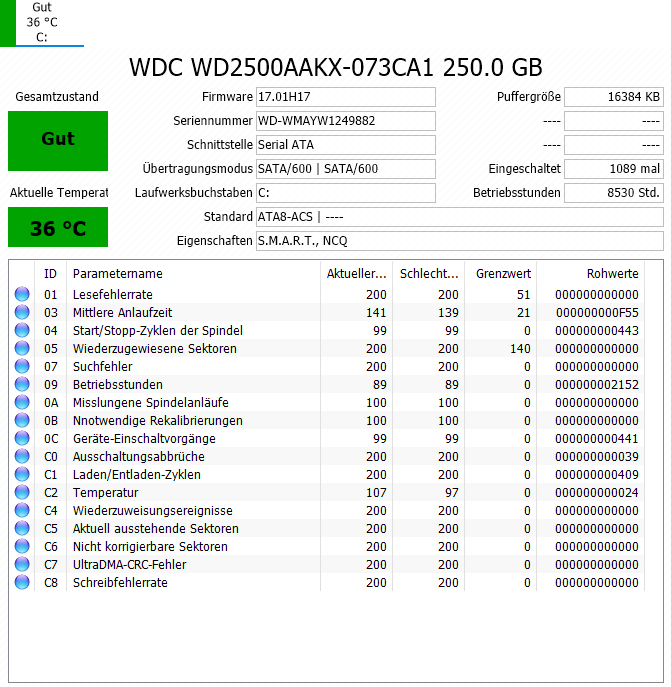671x687 pixels.
Task: Select Betriebsstunden in the SMART table
Action: (x=117, y=384)
